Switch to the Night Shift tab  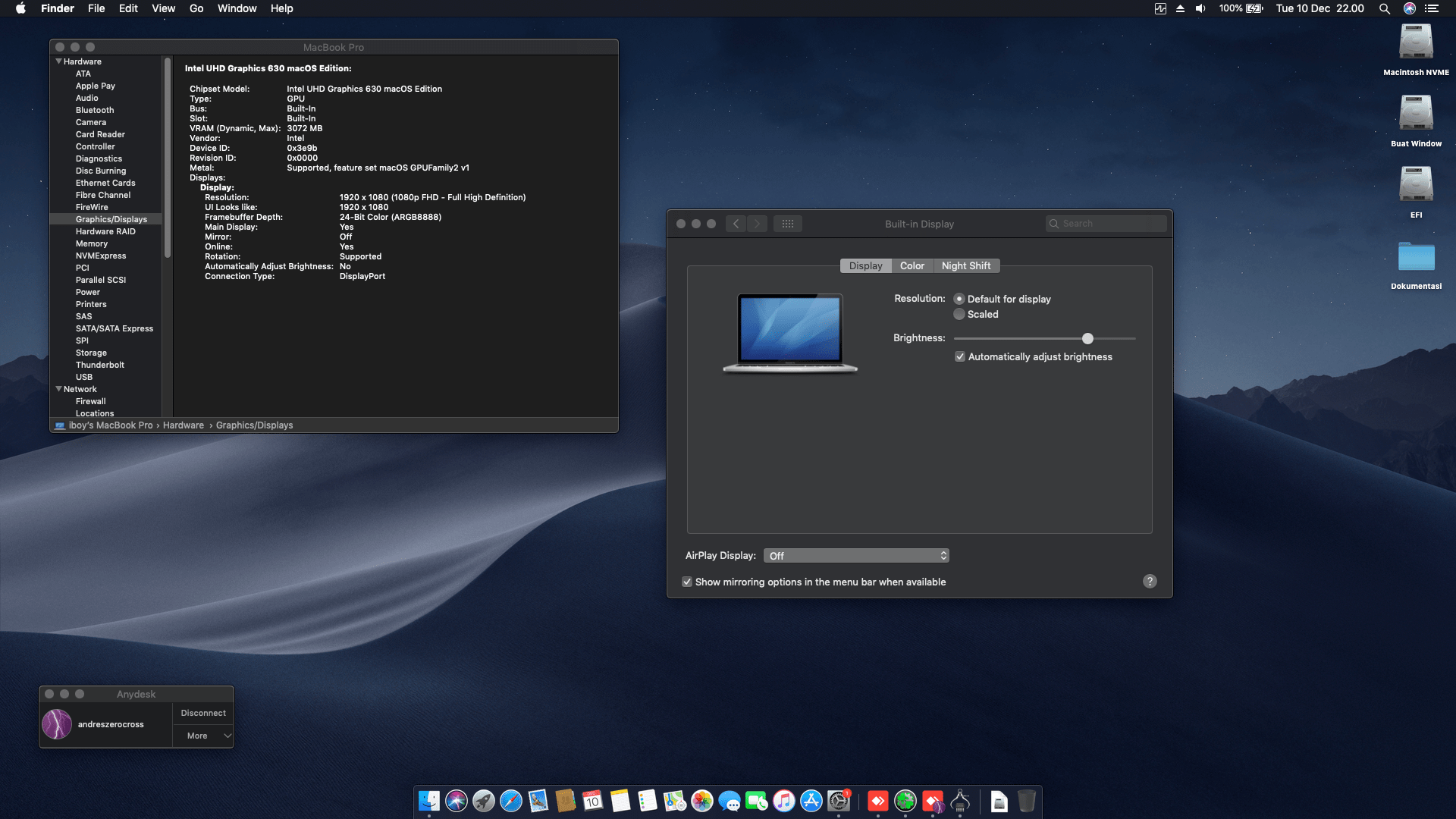966,265
